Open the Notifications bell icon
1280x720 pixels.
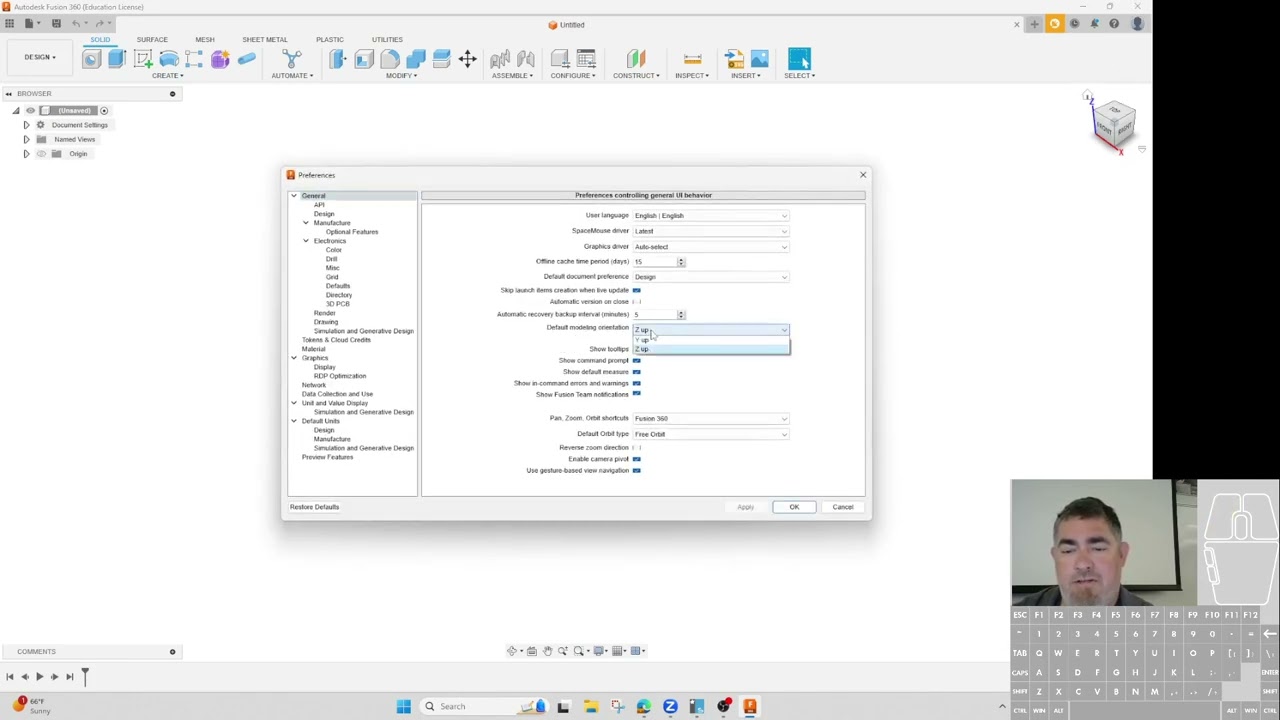pyautogui.click(x=1094, y=24)
